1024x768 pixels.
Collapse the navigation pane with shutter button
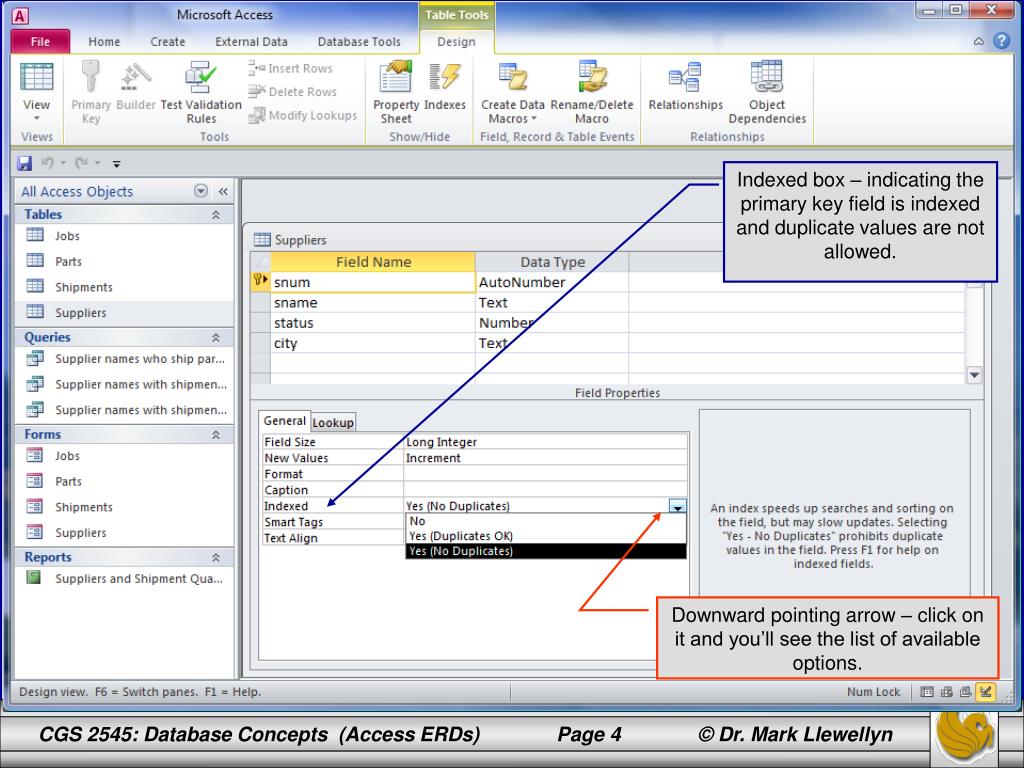tap(223, 191)
